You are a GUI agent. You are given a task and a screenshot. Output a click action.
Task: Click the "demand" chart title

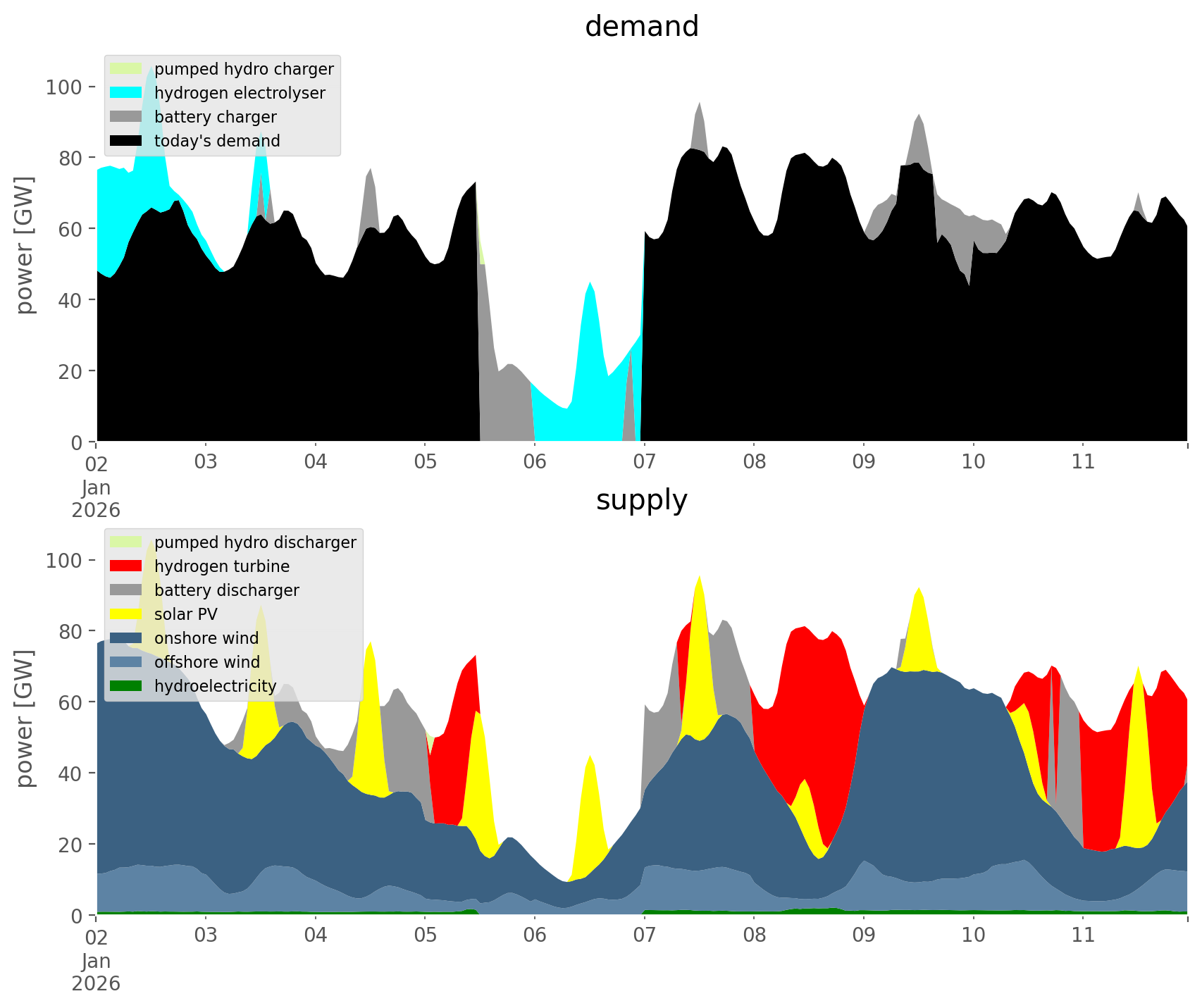point(641,27)
